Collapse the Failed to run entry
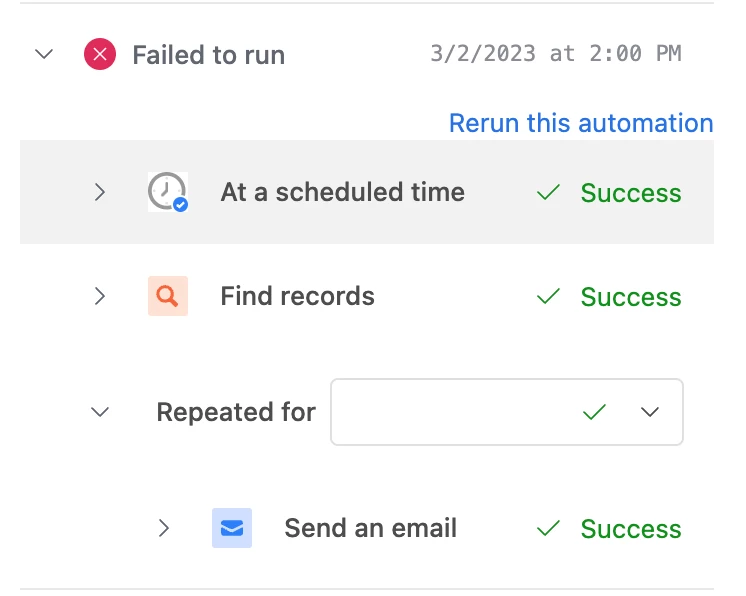The image size is (746, 596). pos(43,55)
